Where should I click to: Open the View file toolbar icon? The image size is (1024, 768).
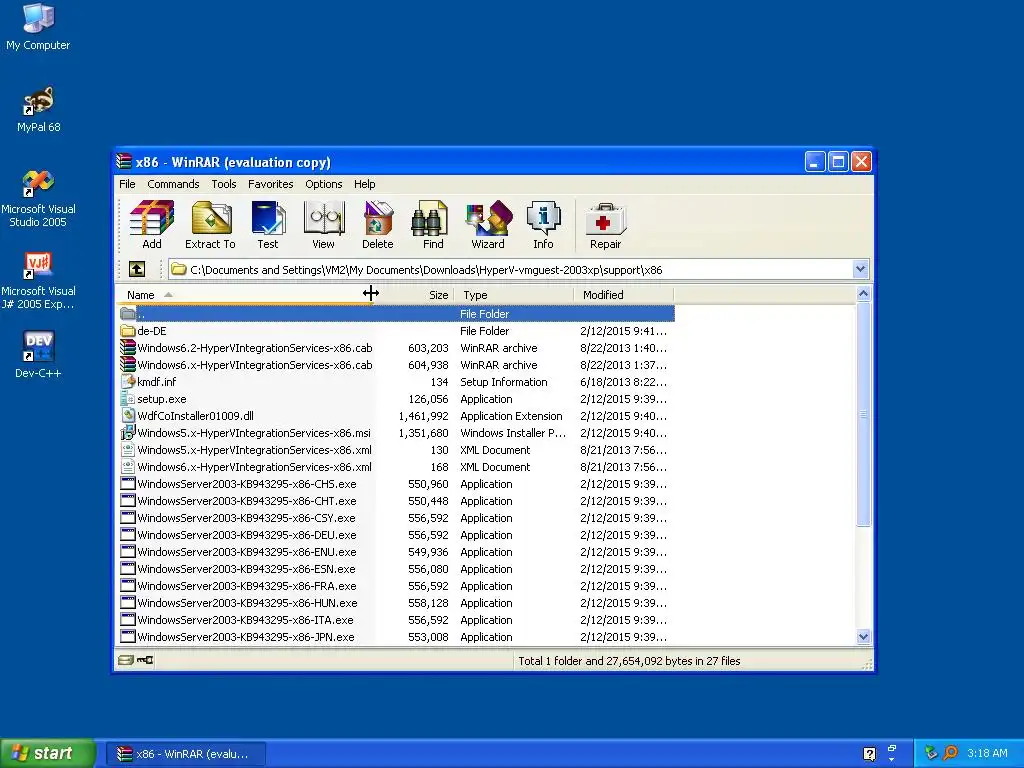pos(323,225)
